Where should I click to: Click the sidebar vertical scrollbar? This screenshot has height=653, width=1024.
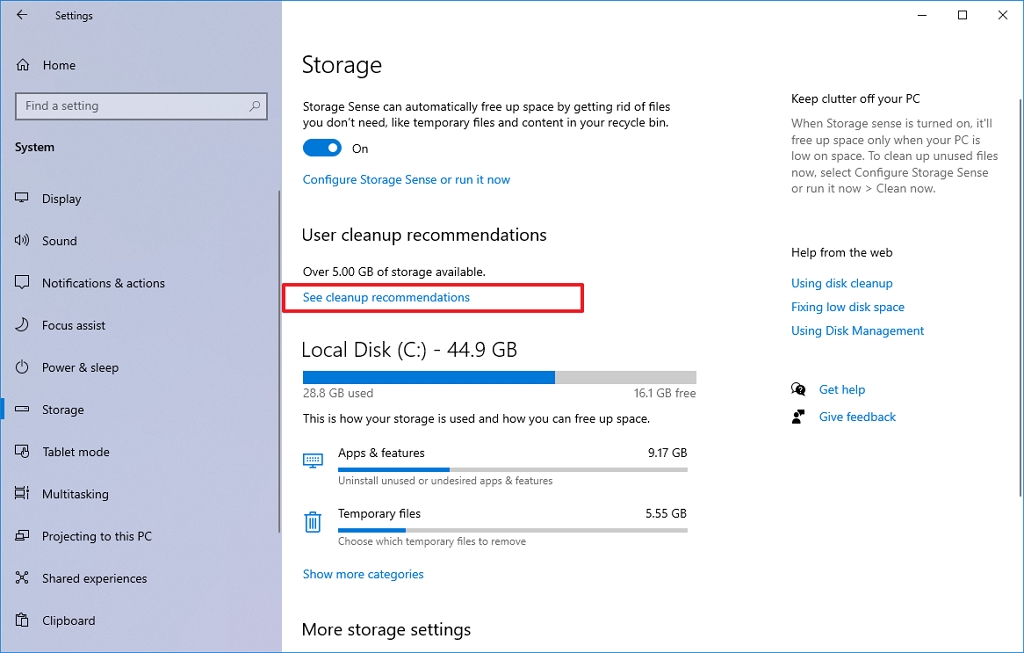coord(279,361)
